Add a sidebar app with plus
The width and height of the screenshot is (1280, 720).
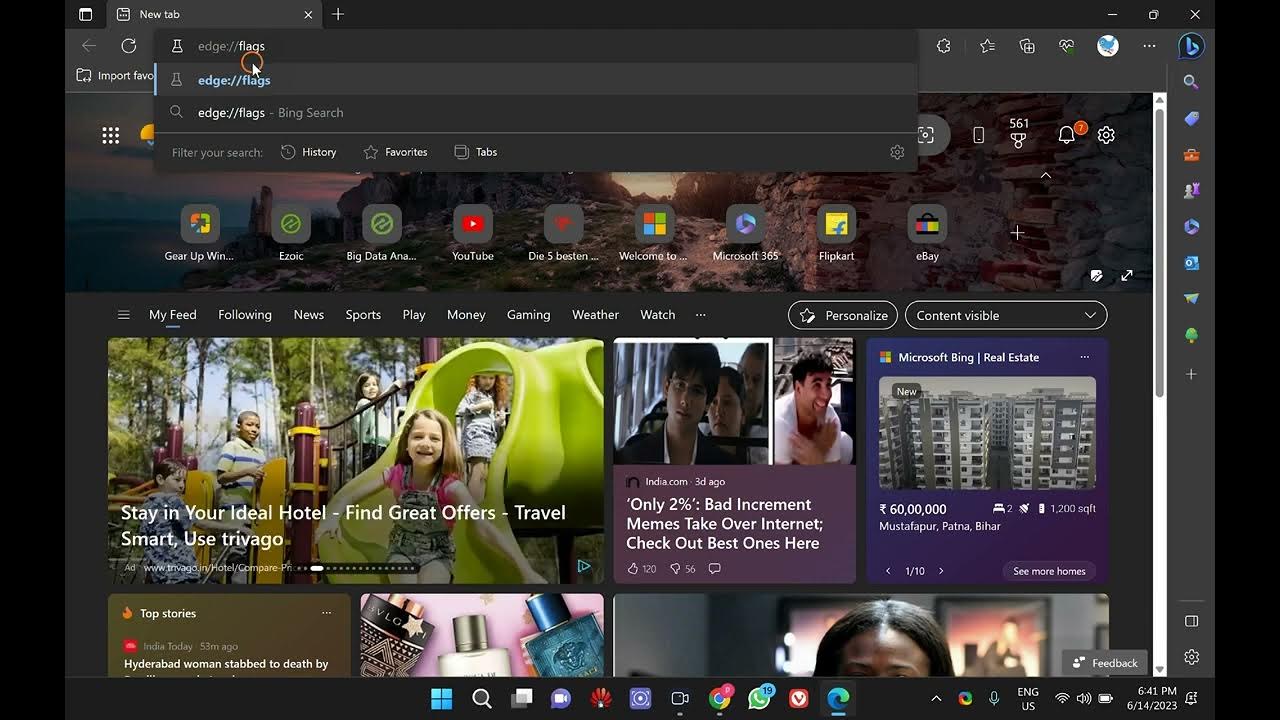coord(1191,374)
